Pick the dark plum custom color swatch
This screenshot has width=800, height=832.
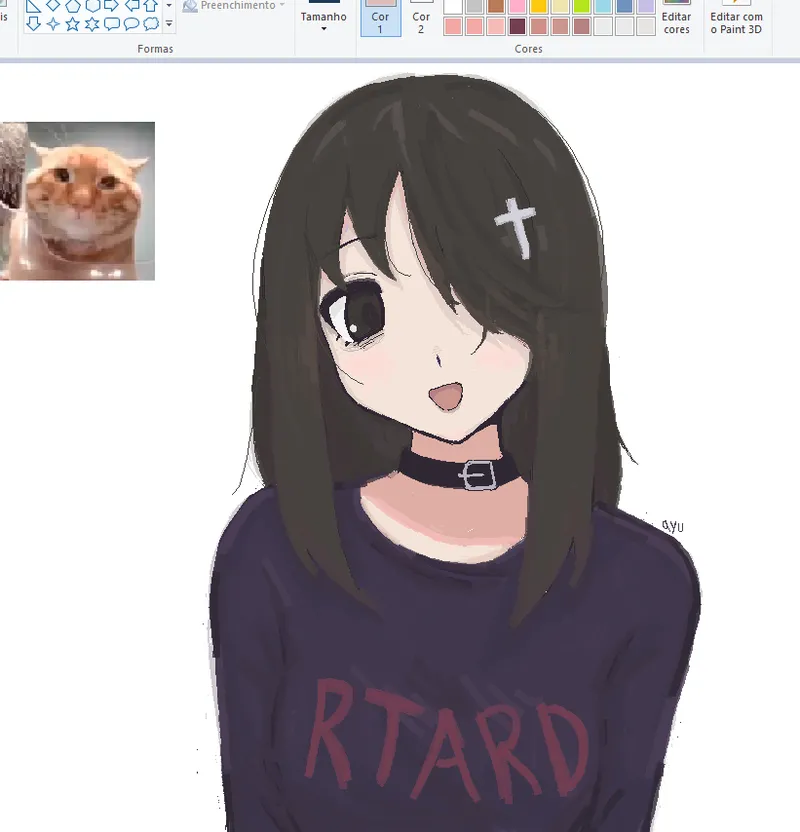pyautogui.click(x=517, y=27)
